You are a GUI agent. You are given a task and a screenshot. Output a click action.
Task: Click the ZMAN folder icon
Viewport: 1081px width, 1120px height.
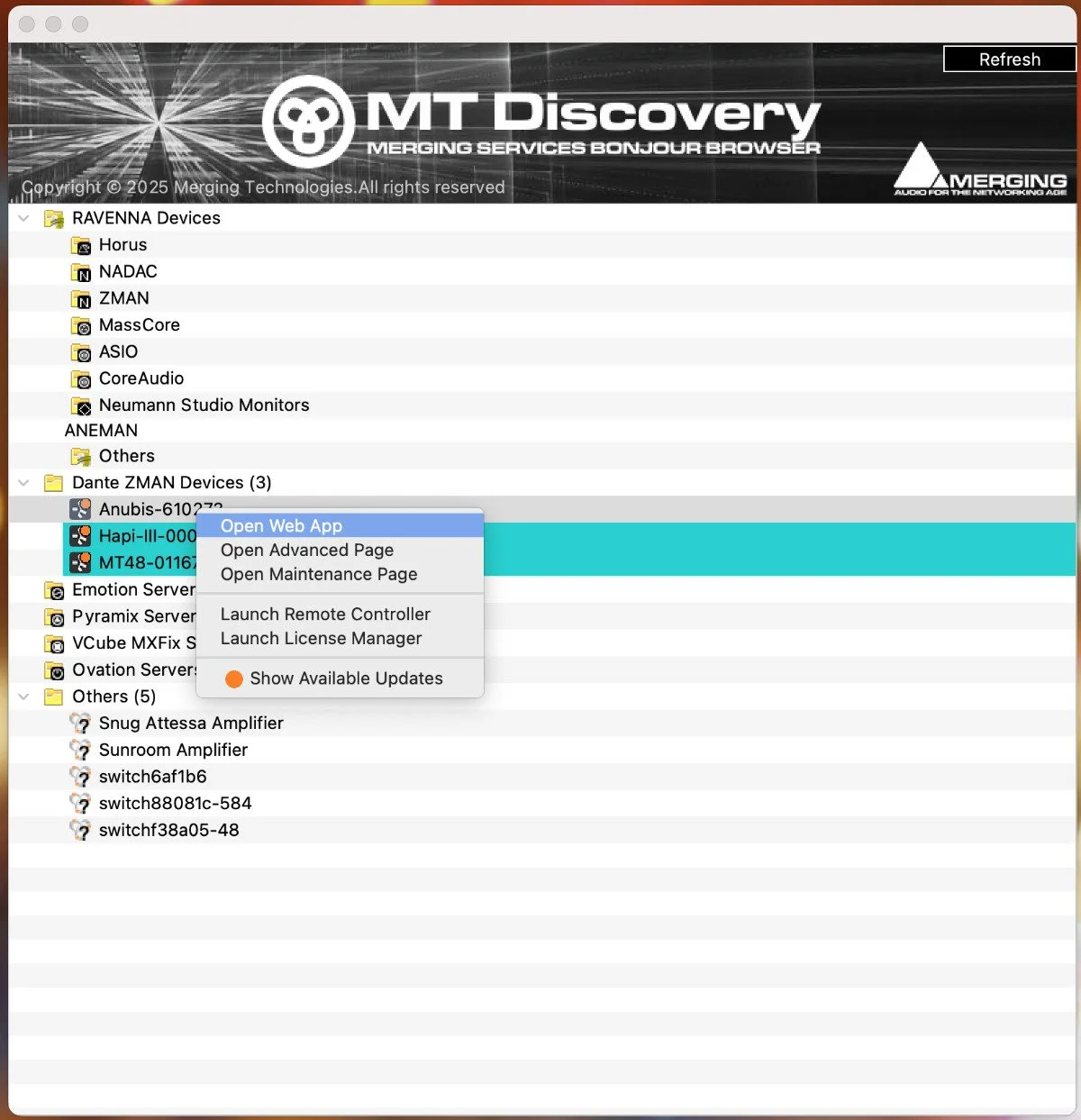pyautogui.click(x=81, y=299)
